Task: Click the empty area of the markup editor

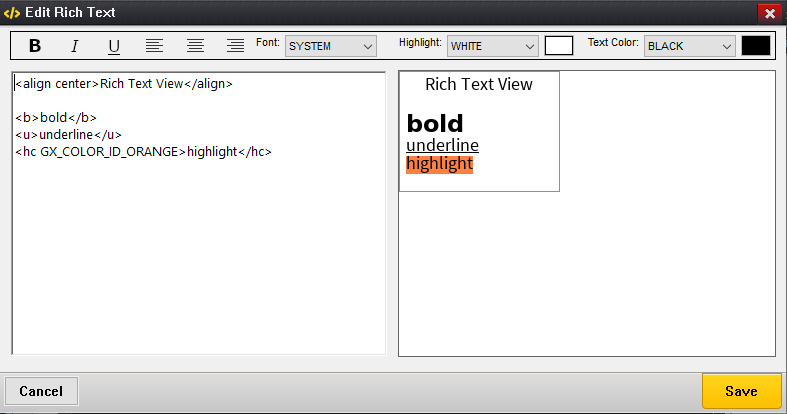Action: [198, 260]
